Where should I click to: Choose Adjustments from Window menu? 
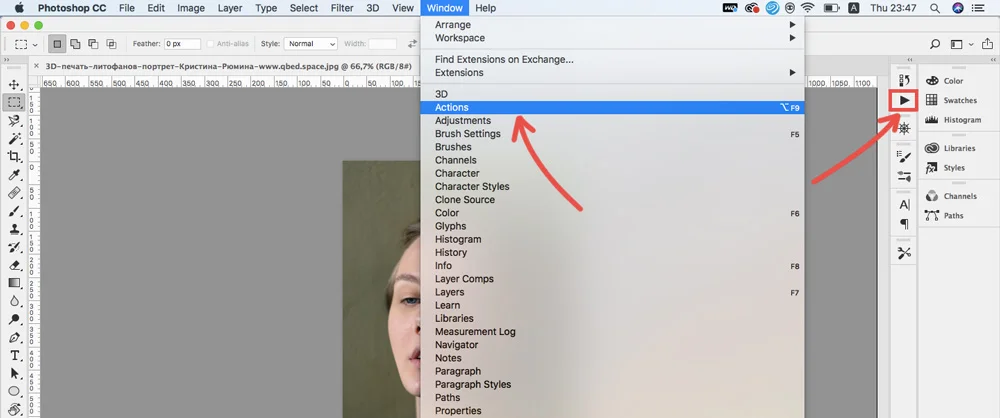click(x=612, y=121)
